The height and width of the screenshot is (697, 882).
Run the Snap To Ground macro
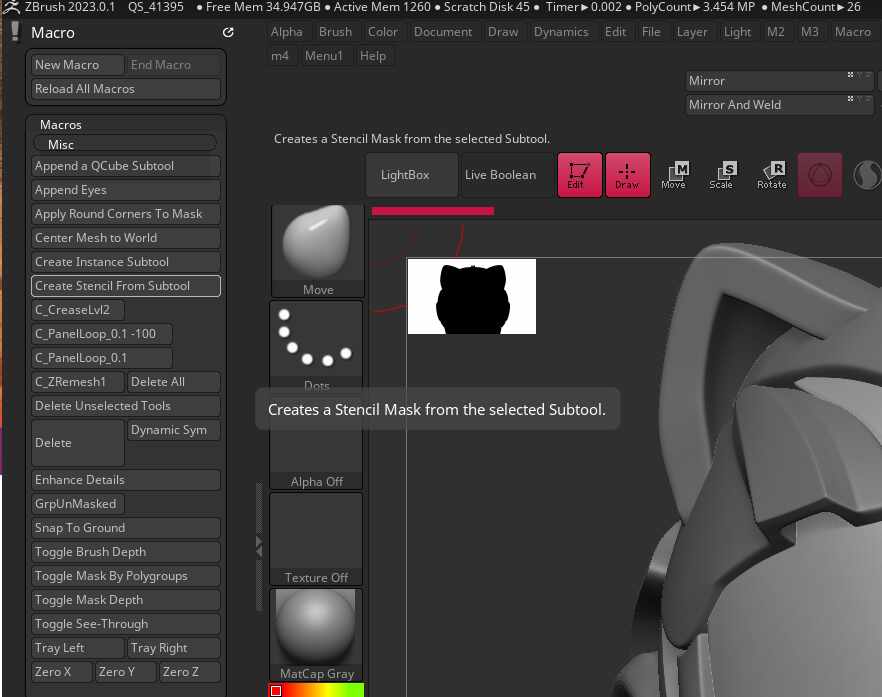(126, 528)
